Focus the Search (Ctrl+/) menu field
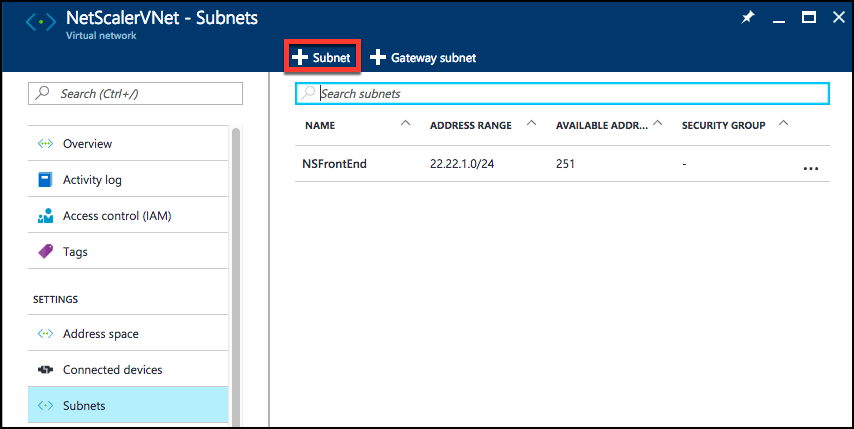Screen dimensions: 854x429 pos(135,94)
